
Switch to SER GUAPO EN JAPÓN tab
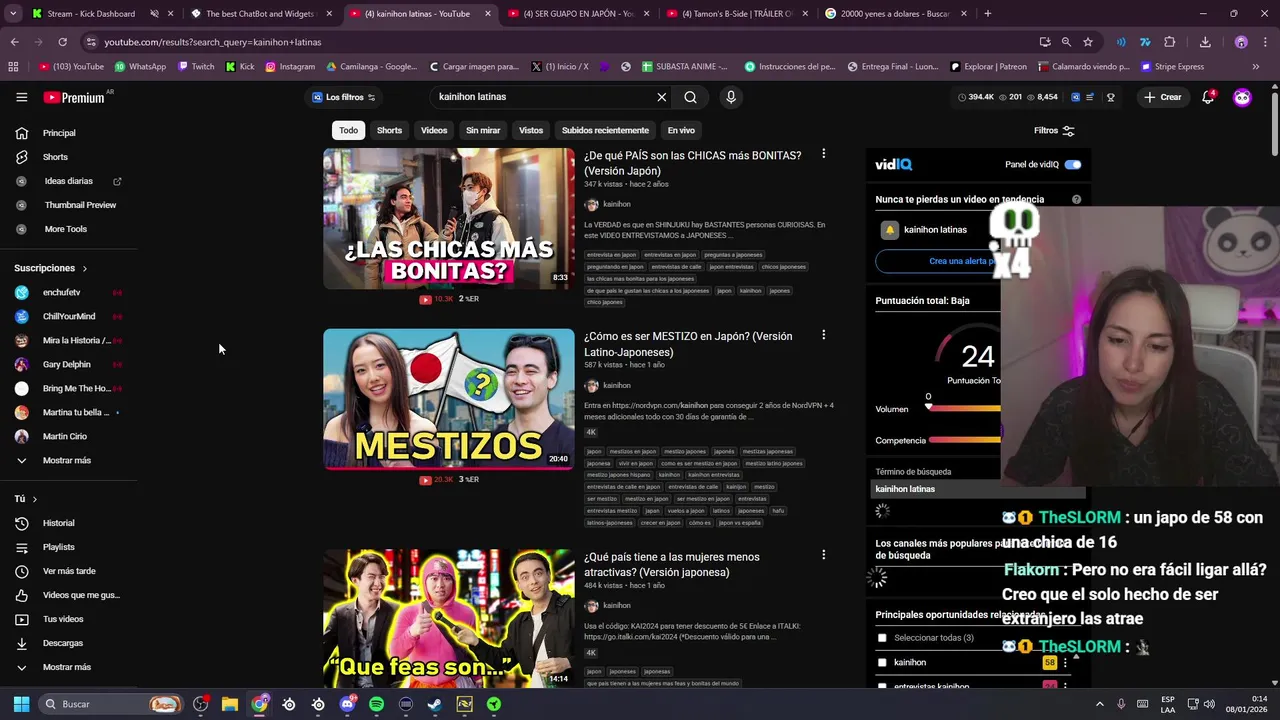pos(578,14)
